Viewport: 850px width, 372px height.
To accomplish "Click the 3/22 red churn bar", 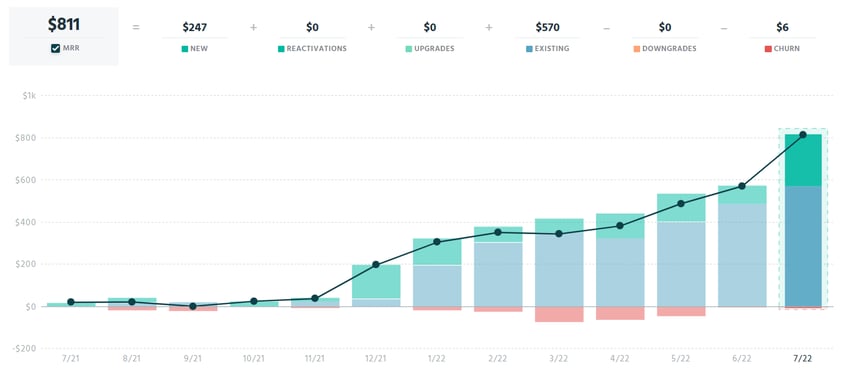I will pos(559,315).
